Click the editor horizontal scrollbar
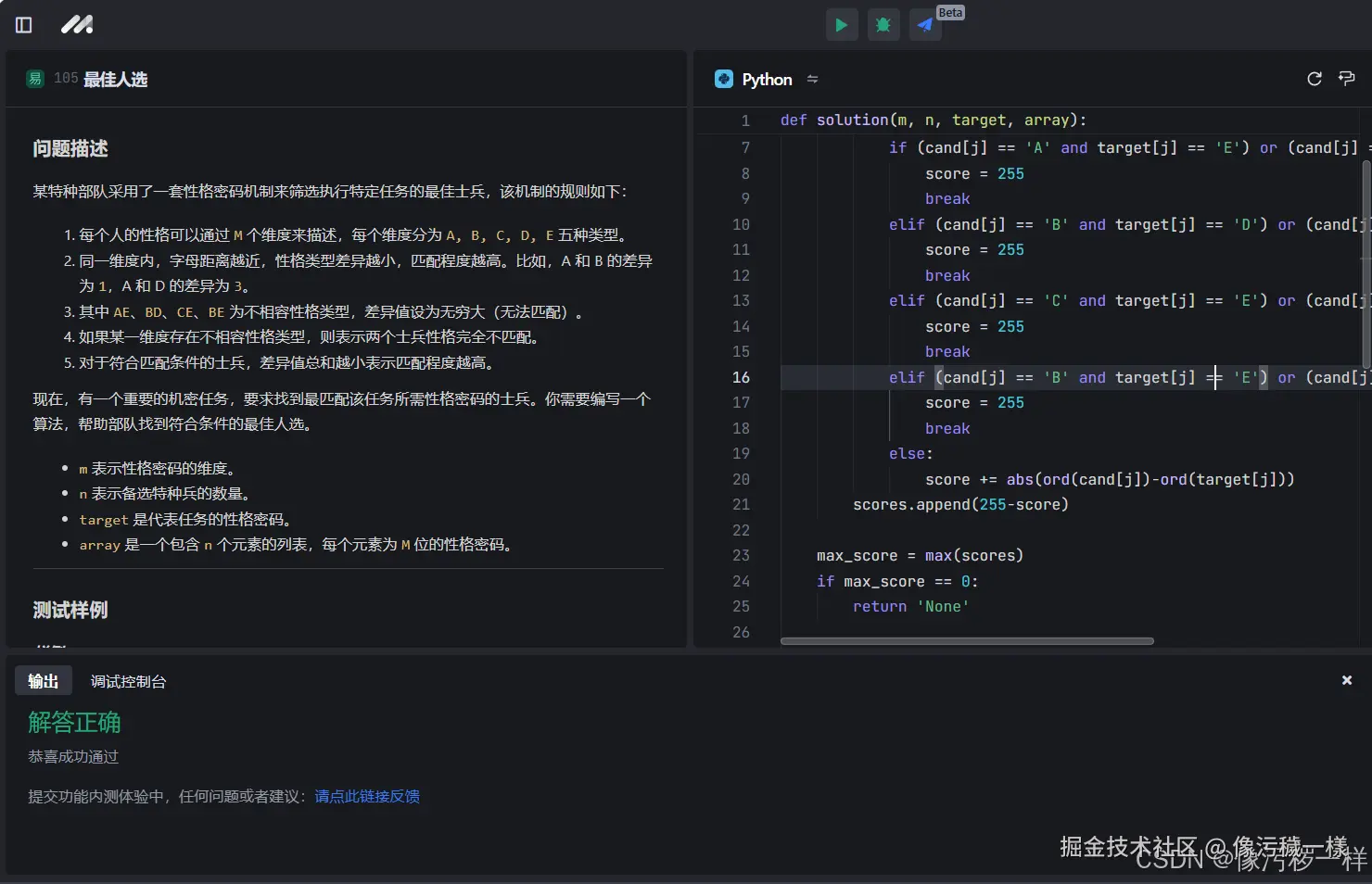Image resolution: width=1372 pixels, height=884 pixels. [x=967, y=640]
